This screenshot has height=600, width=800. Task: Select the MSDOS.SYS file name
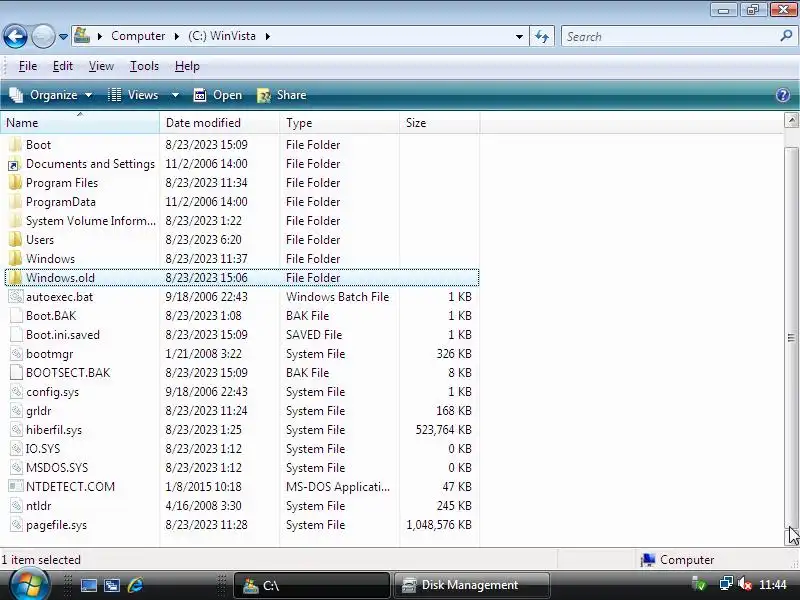pyautogui.click(x=57, y=468)
